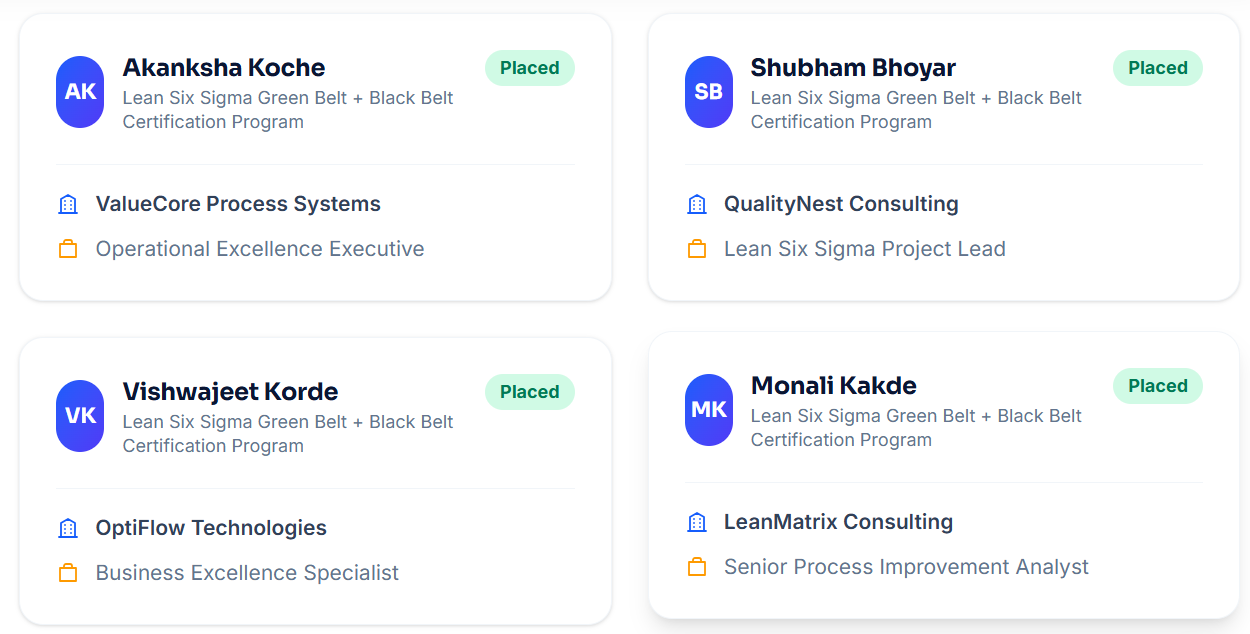Click briefcase icon beside Senior Process Improvement Analyst
1250x634 pixels.
tap(697, 567)
